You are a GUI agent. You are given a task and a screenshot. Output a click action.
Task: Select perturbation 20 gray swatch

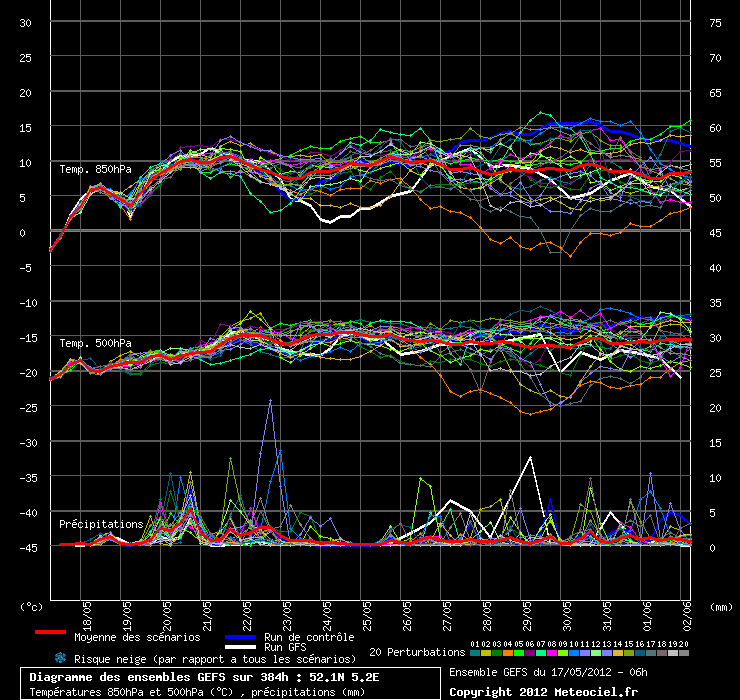coord(683,653)
